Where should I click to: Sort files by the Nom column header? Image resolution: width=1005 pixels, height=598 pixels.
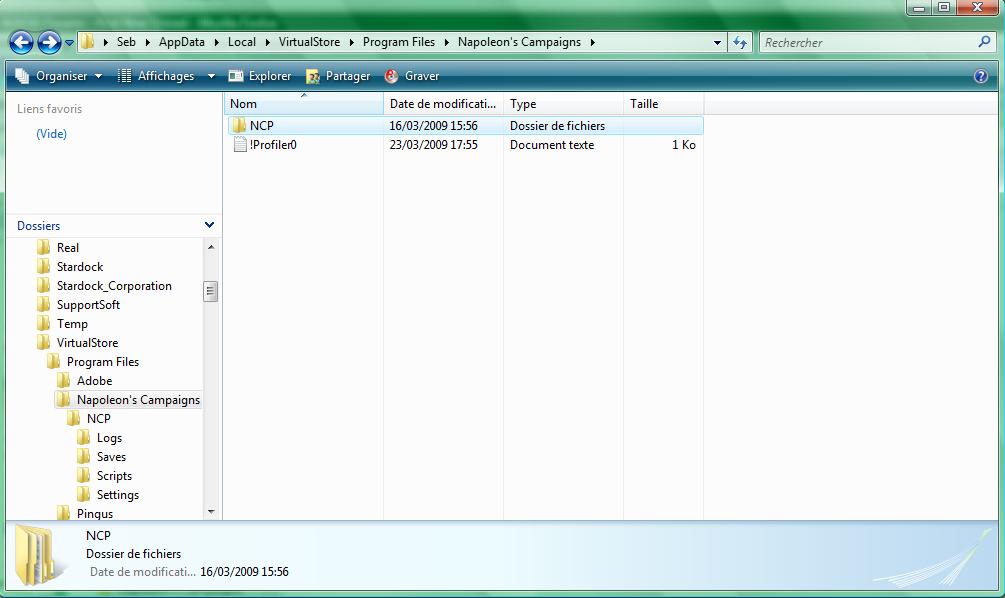[300, 104]
